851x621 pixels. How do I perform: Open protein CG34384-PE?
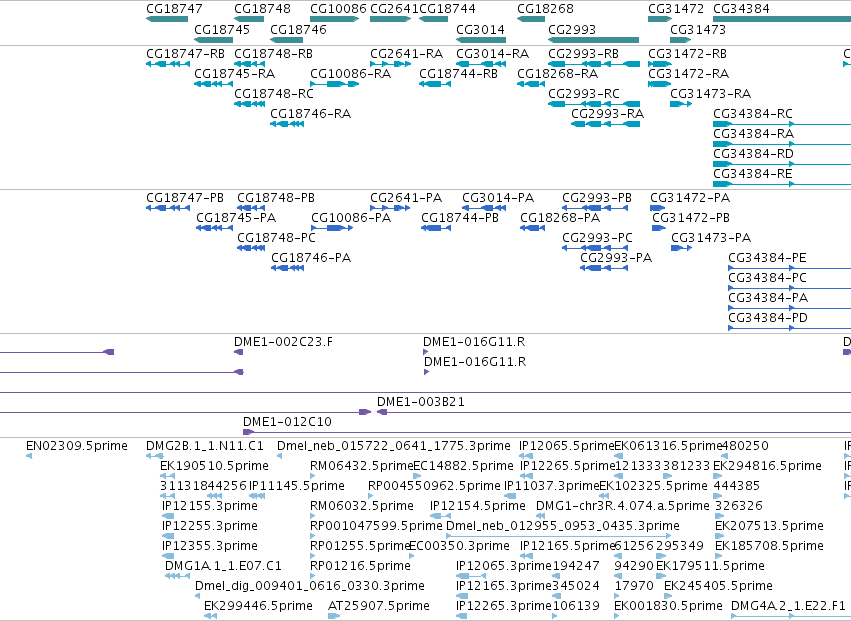(x=767, y=258)
